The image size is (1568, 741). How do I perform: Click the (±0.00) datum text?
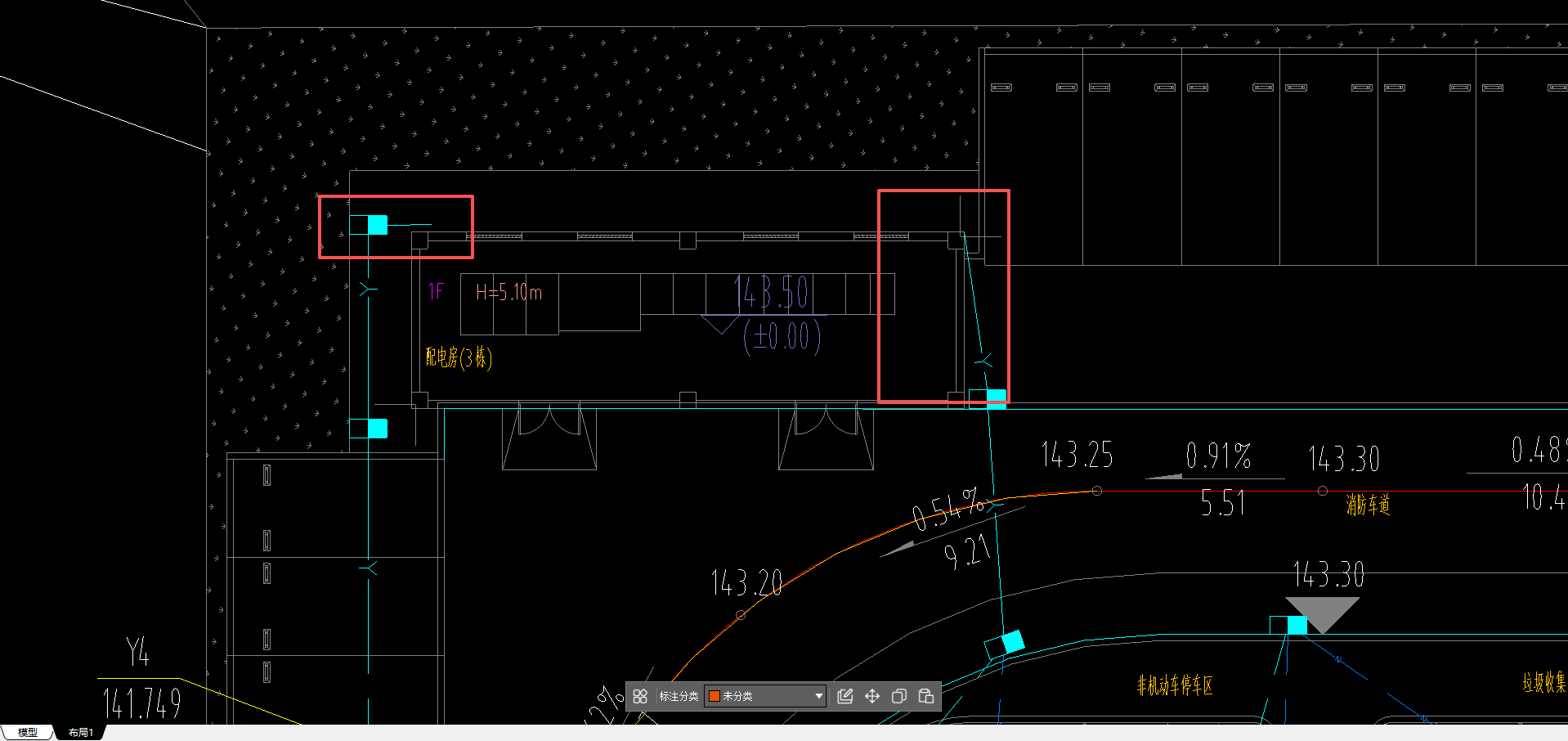(x=782, y=336)
